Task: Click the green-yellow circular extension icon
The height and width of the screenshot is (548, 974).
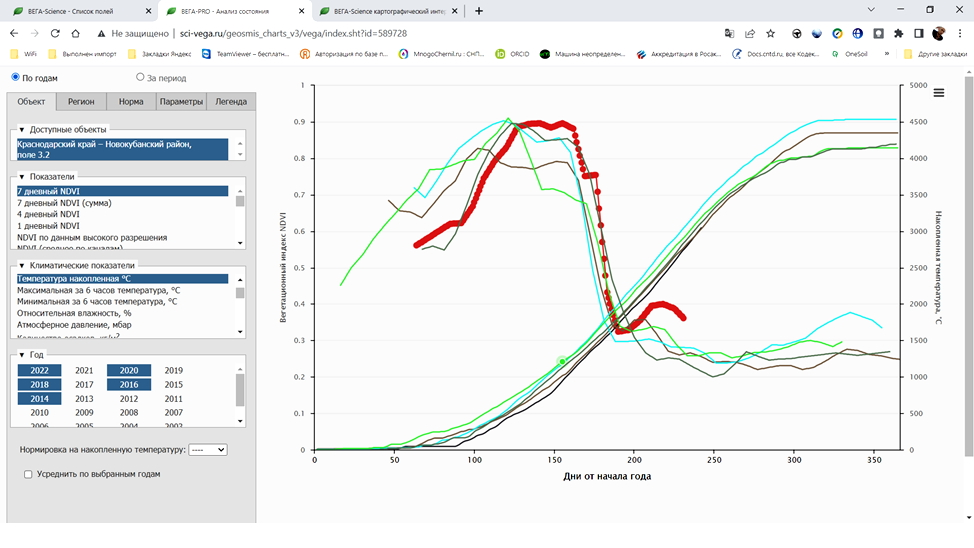Action: 837,34
